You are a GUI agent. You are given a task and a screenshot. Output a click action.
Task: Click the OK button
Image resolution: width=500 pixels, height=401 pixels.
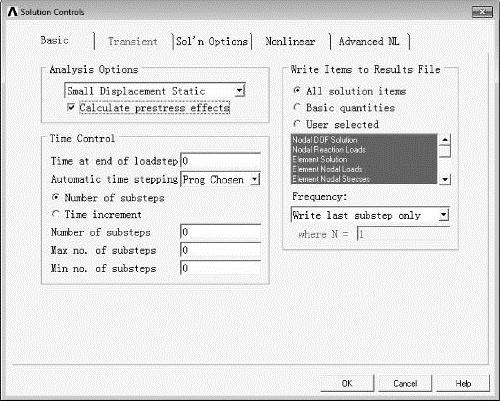tap(347, 383)
